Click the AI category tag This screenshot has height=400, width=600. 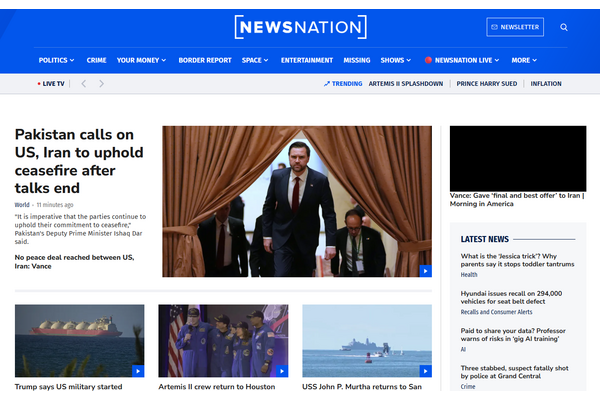pos(463,349)
